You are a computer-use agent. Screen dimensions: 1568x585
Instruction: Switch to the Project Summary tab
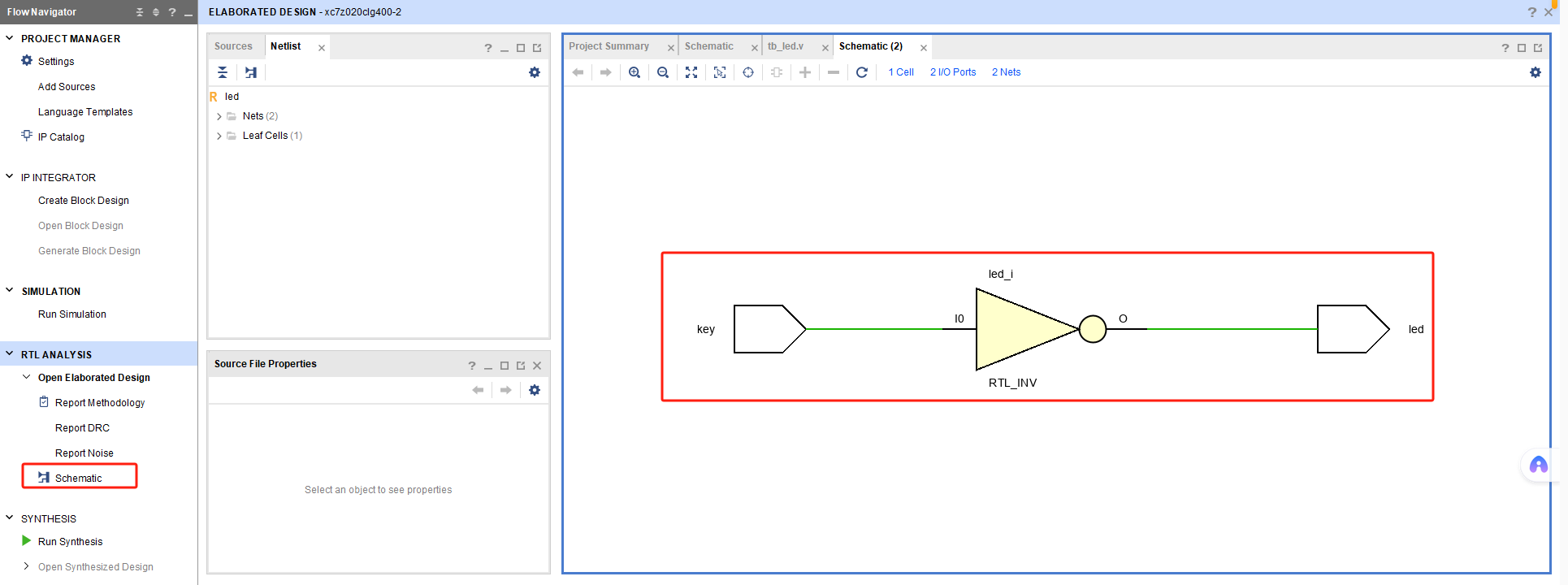click(609, 46)
